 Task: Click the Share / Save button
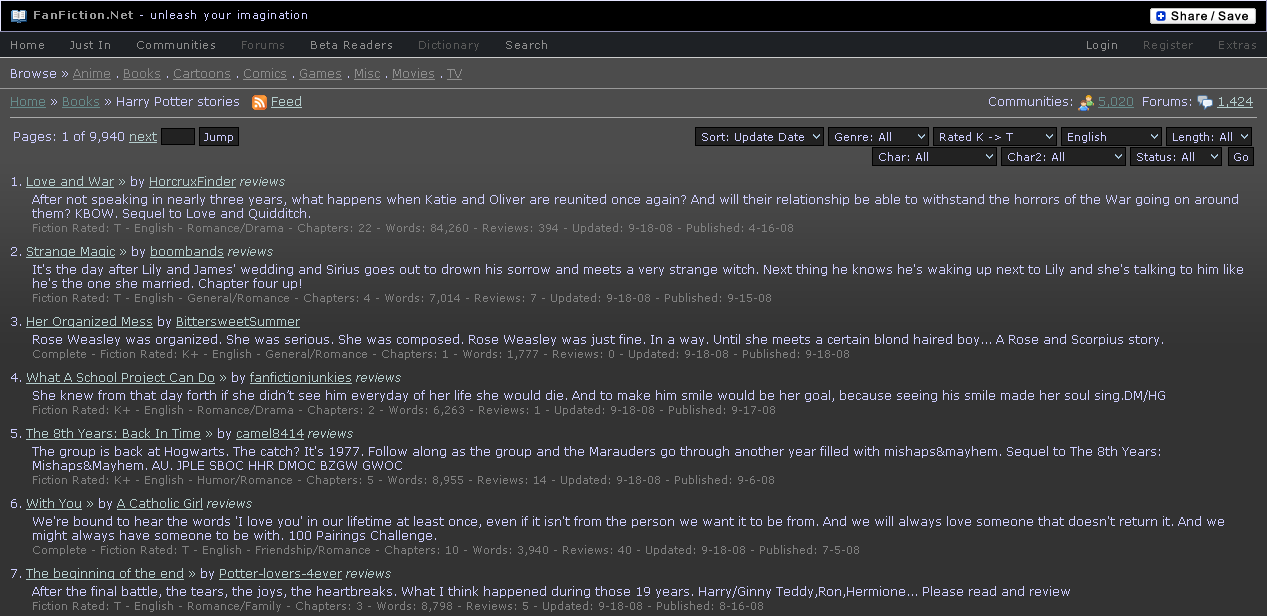(1203, 16)
